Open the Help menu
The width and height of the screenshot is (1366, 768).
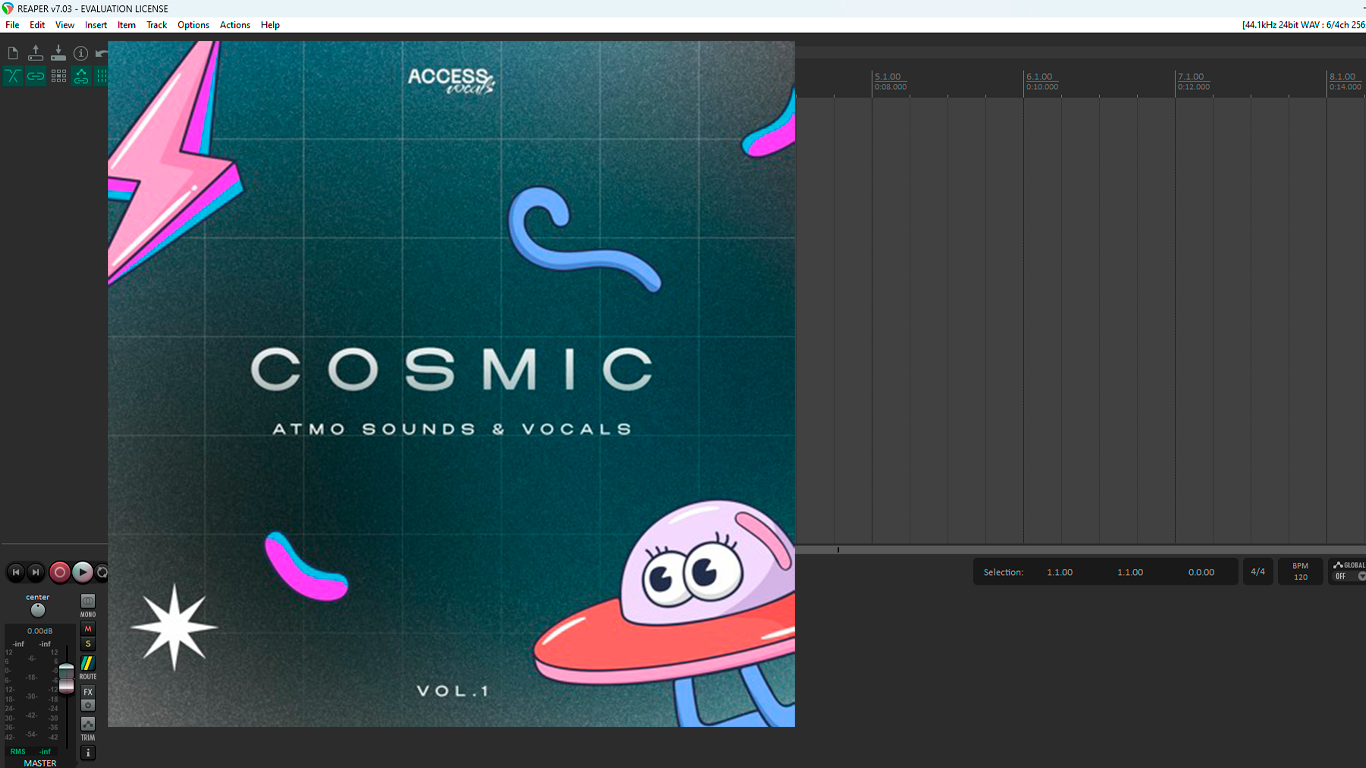click(x=270, y=25)
